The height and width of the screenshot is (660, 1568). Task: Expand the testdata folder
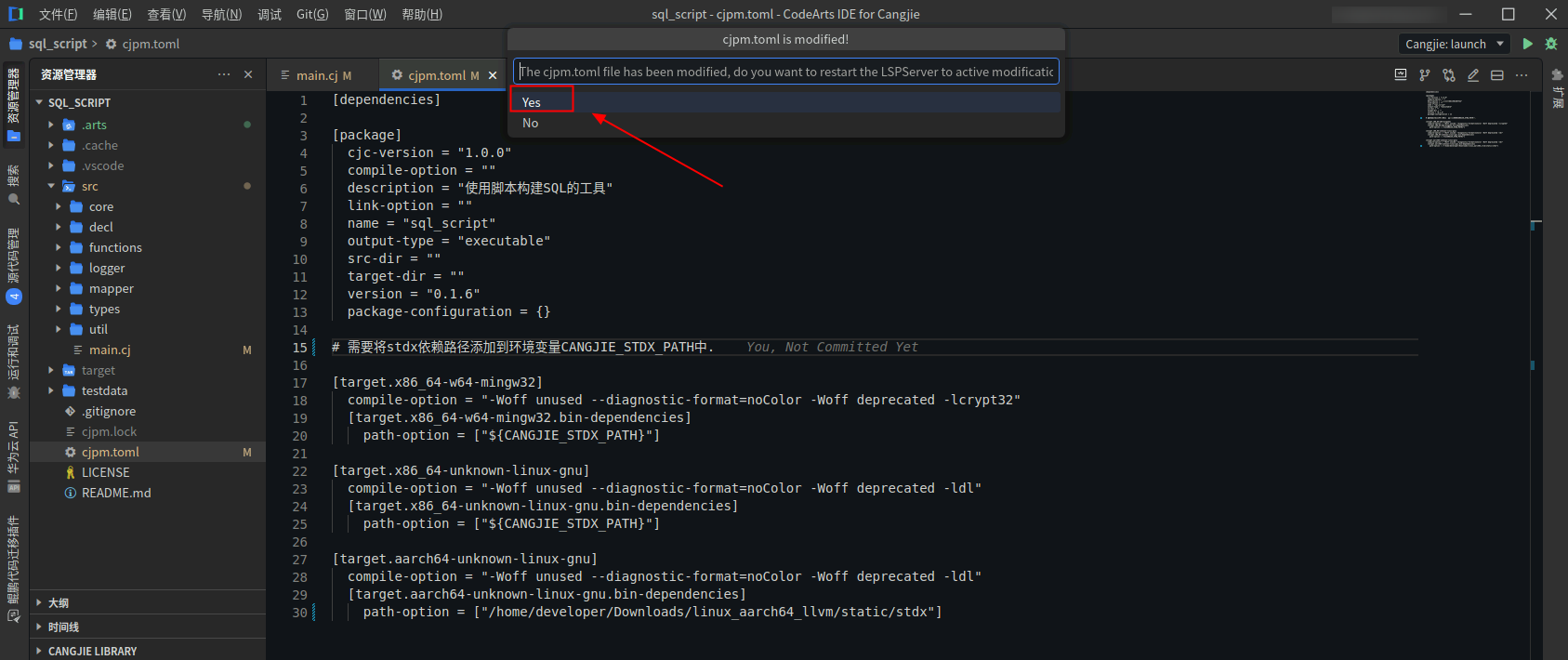51,390
